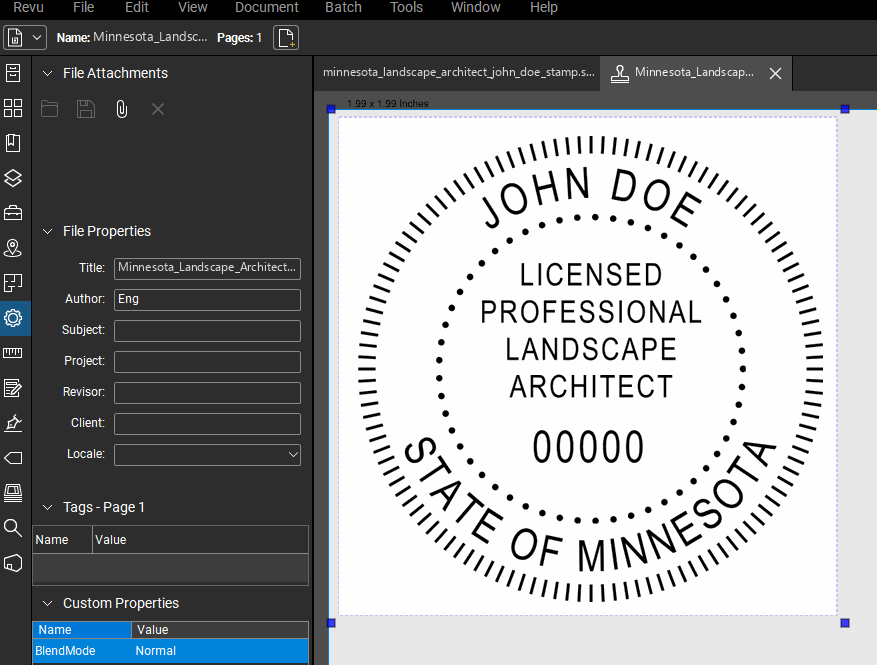Open the Revu menu

pyautogui.click(x=28, y=7)
